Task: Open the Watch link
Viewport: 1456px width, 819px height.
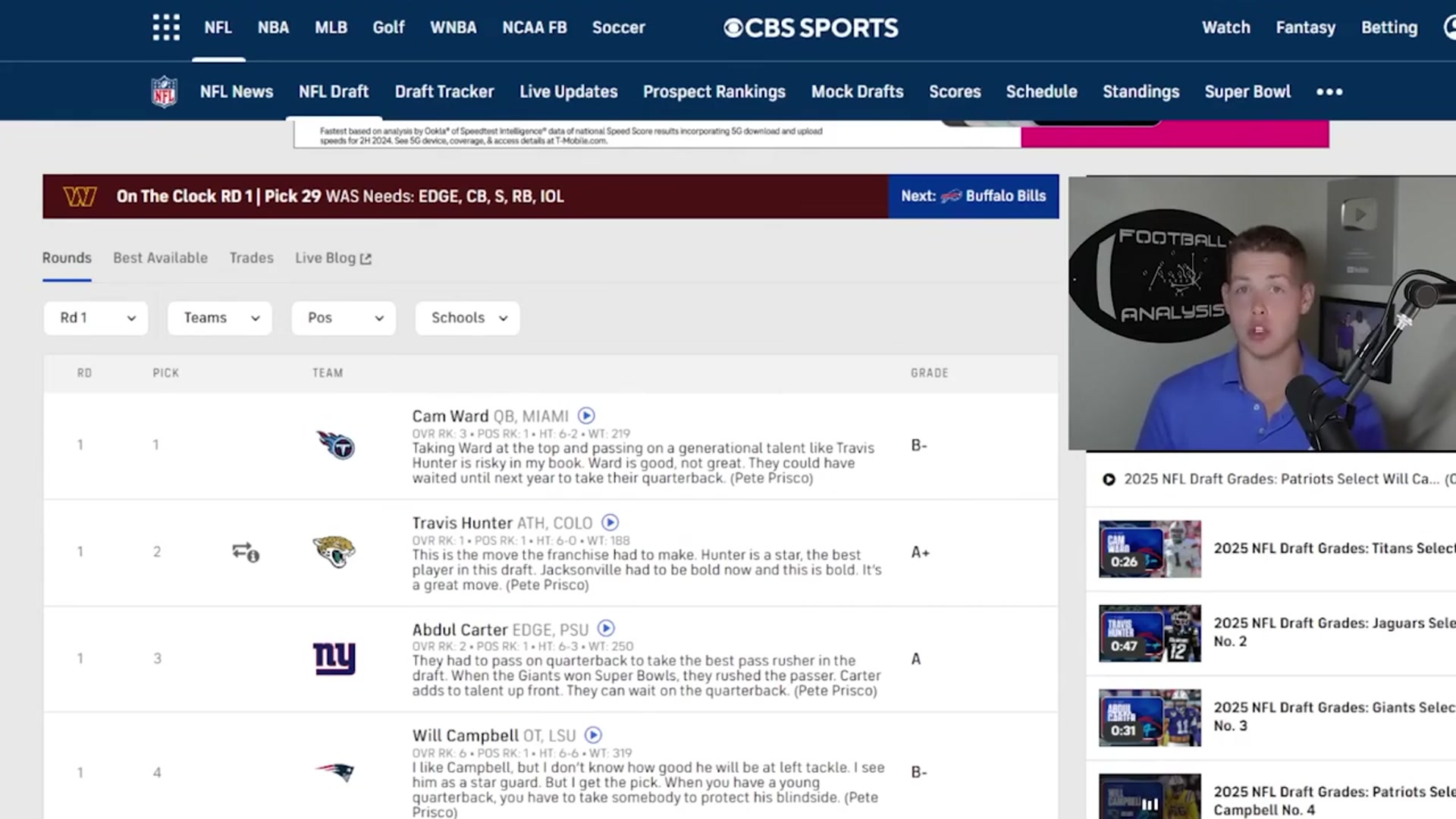Action: [1225, 27]
